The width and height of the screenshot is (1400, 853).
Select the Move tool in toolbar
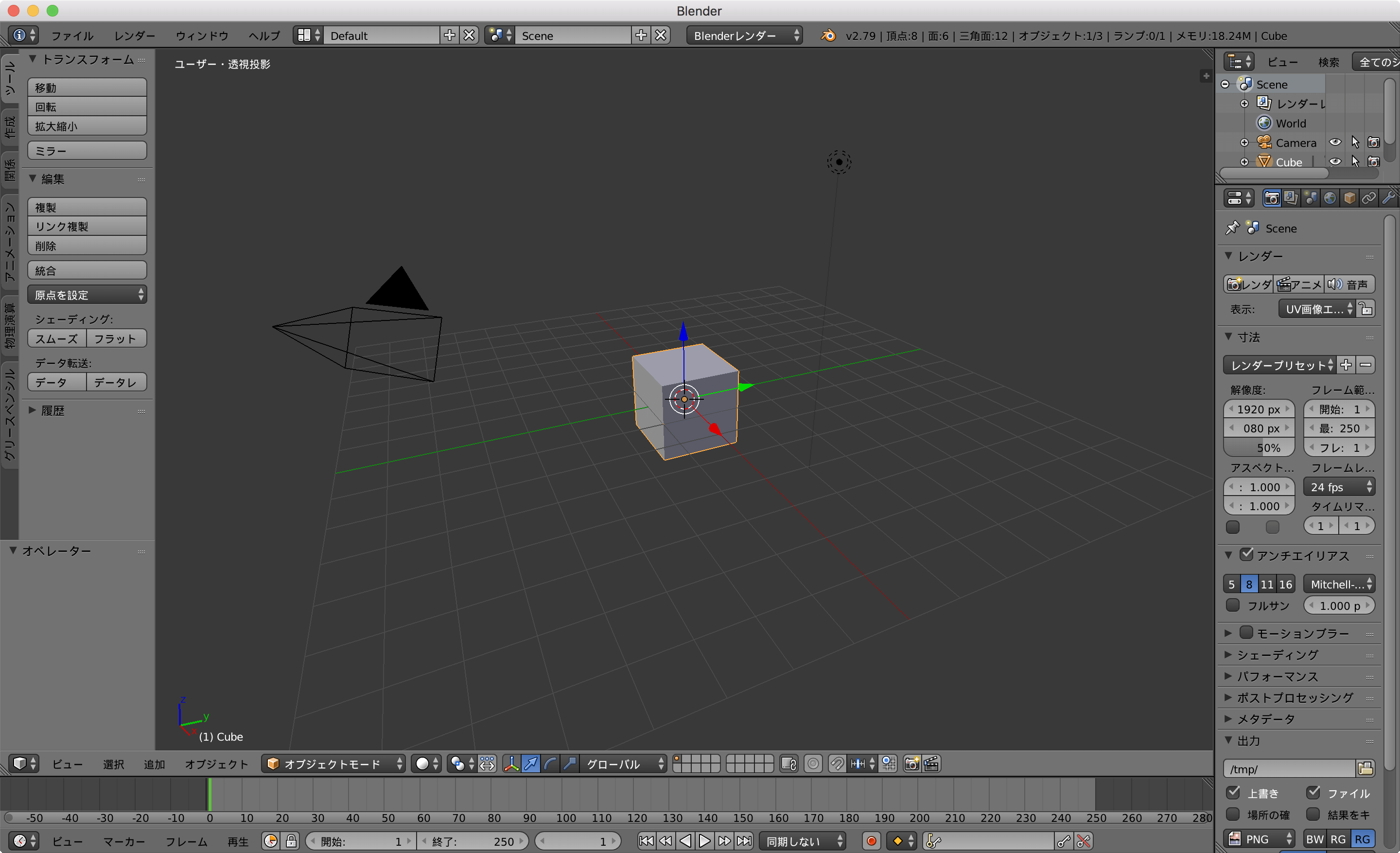tap(86, 87)
